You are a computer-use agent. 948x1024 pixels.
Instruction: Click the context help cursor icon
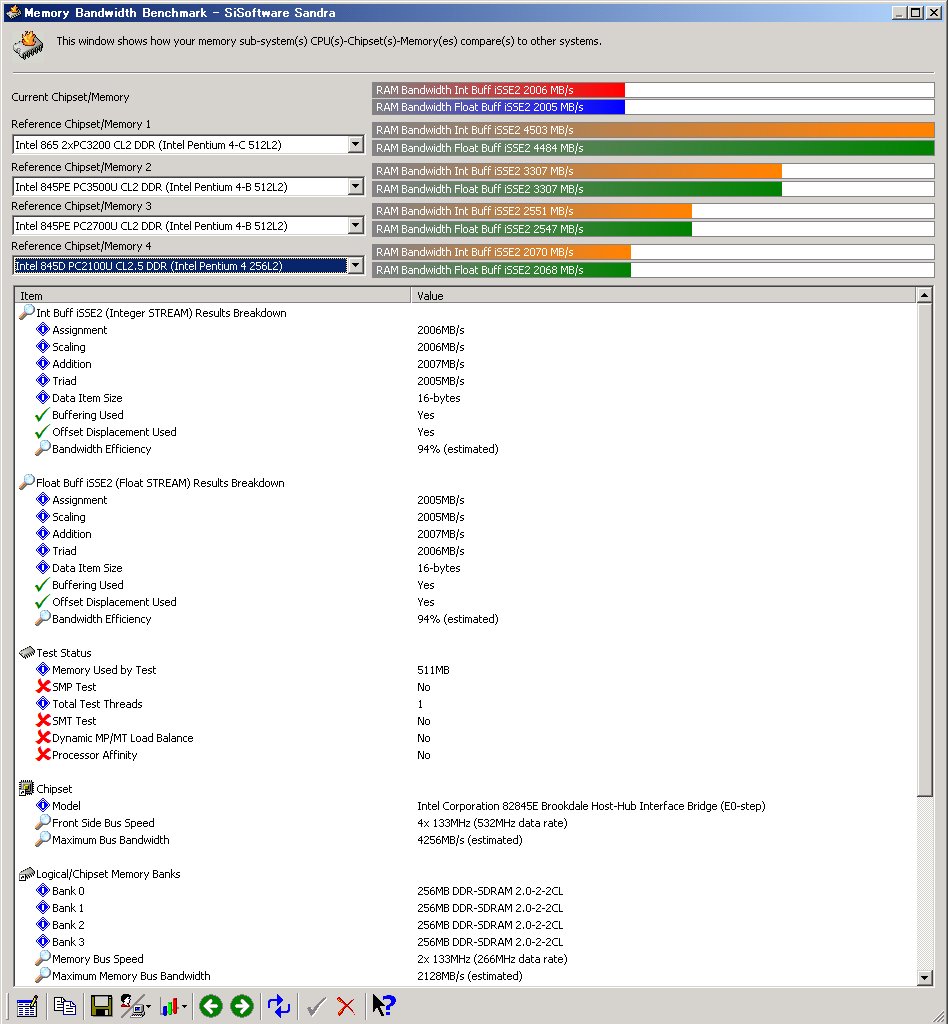(x=384, y=1006)
